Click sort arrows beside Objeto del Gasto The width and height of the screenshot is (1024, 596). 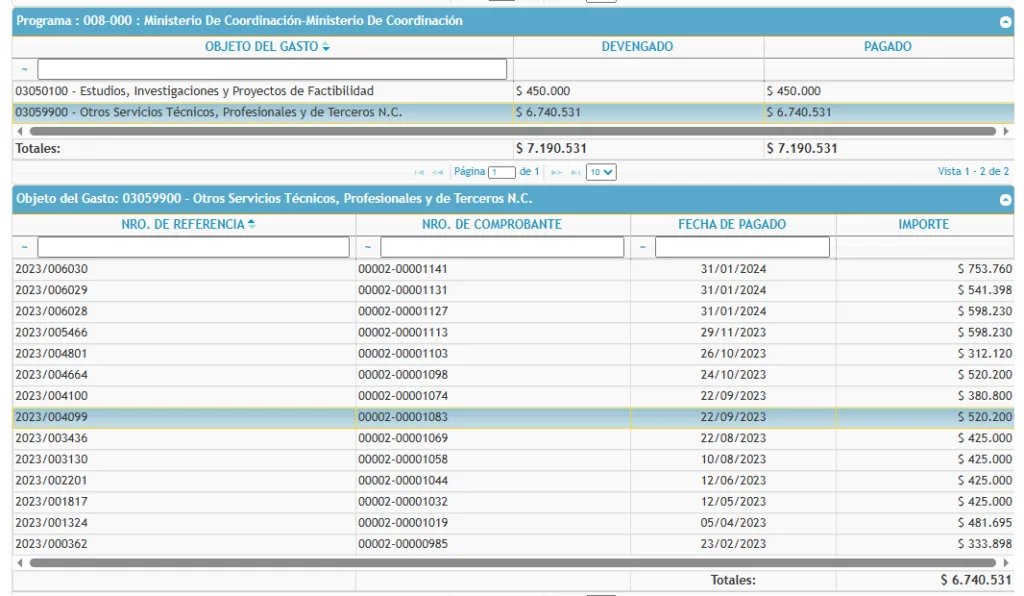(326, 47)
